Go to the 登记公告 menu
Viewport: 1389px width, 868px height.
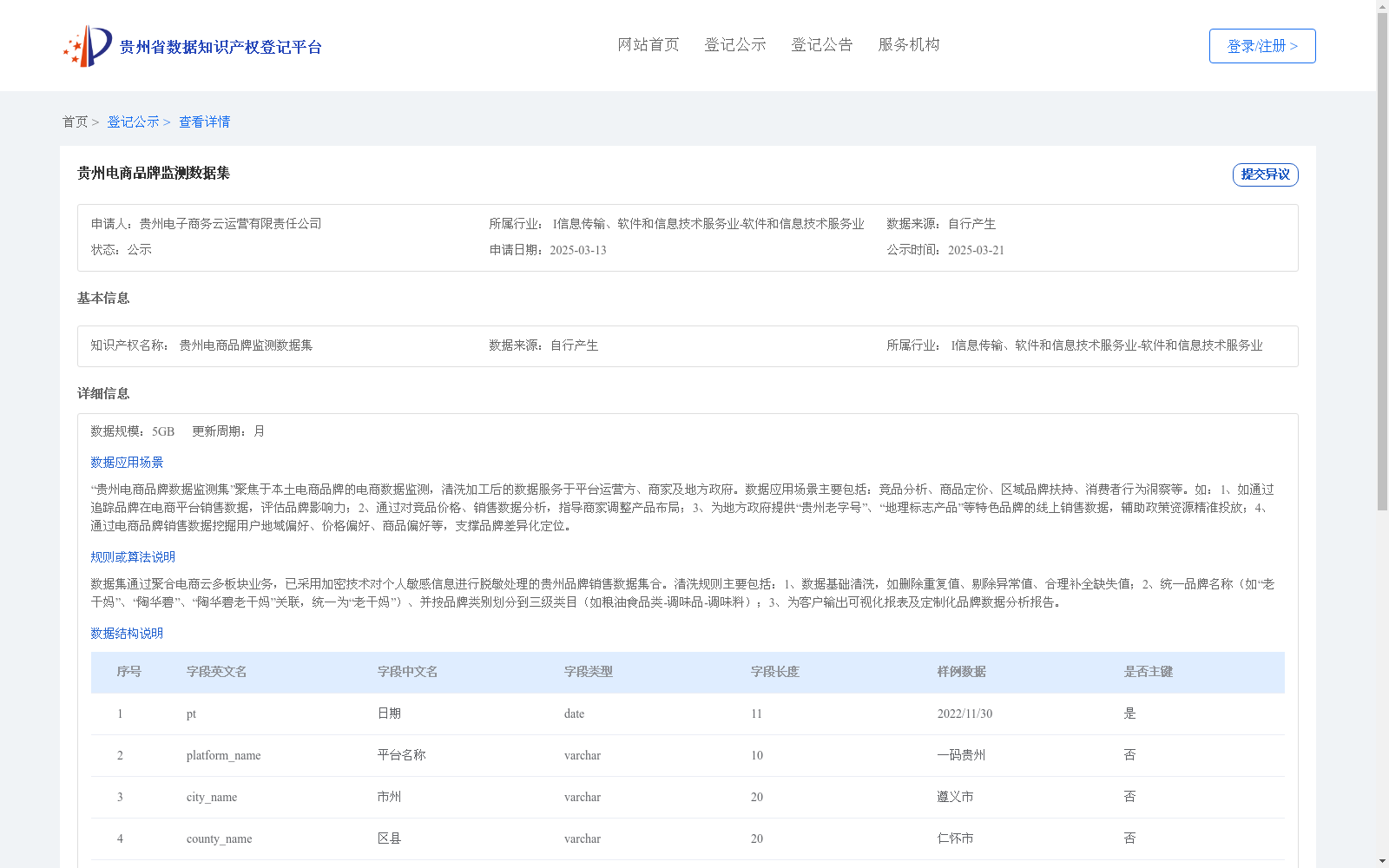[x=822, y=45]
